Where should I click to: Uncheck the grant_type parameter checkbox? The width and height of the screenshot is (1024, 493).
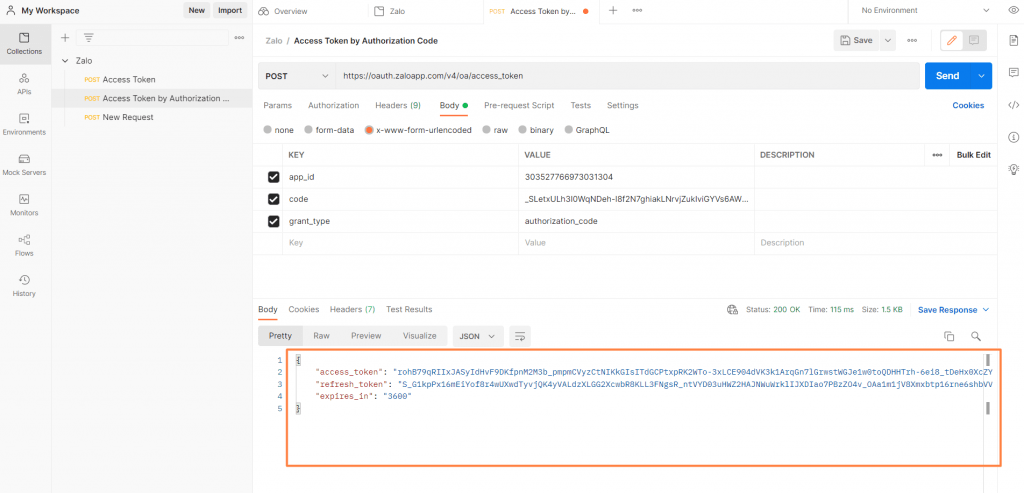click(x=274, y=221)
